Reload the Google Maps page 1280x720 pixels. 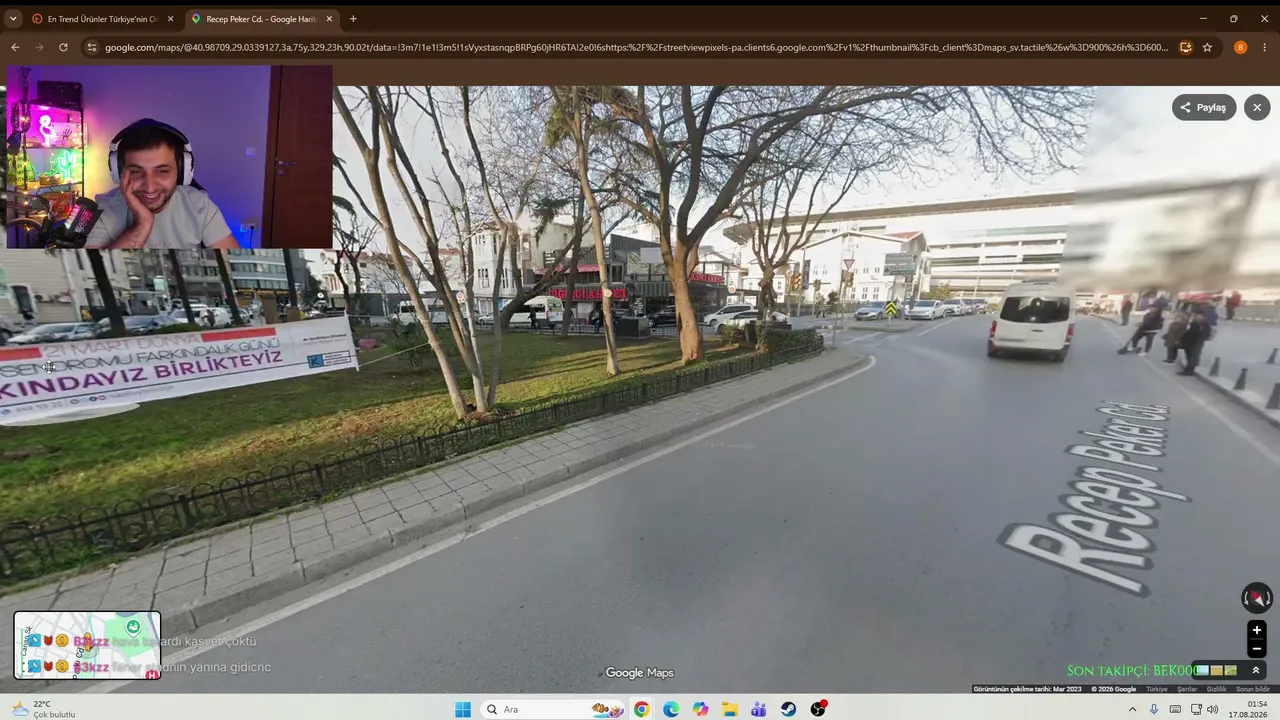tap(63, 47)
